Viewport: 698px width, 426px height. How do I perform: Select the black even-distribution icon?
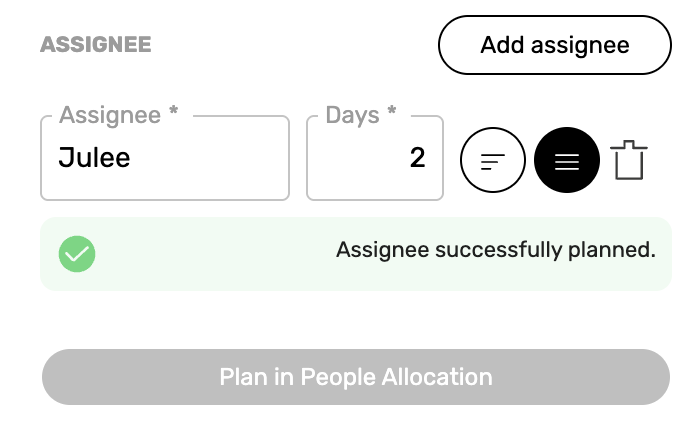pos(567,160)
